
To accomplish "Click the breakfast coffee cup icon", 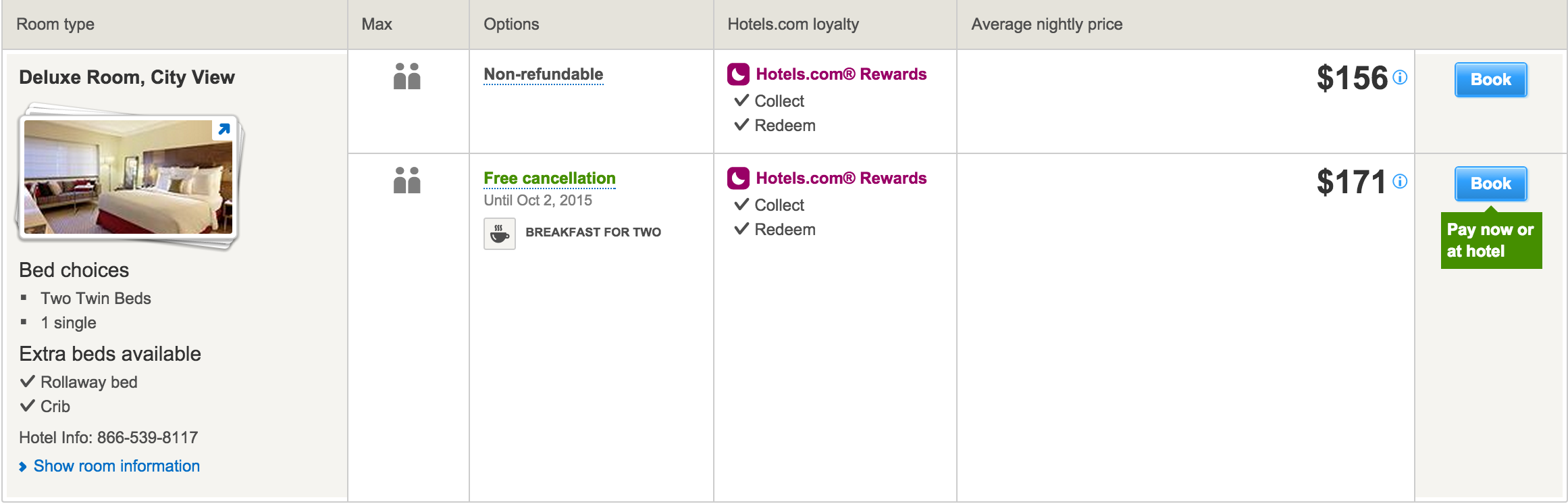I will (500, 234).
